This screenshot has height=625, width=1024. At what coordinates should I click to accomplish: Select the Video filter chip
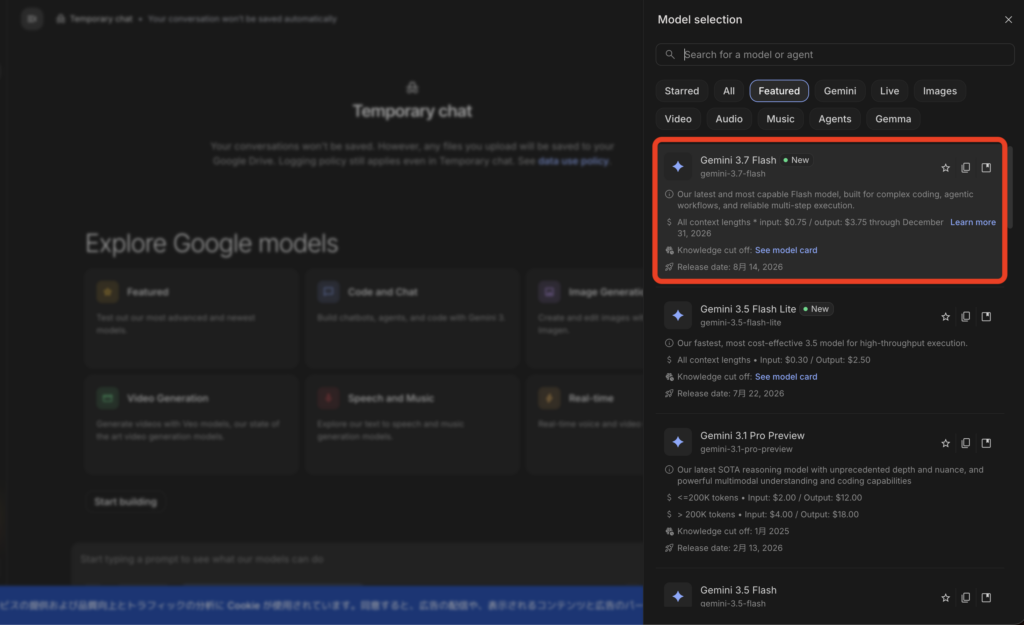(x=678, y=119)
